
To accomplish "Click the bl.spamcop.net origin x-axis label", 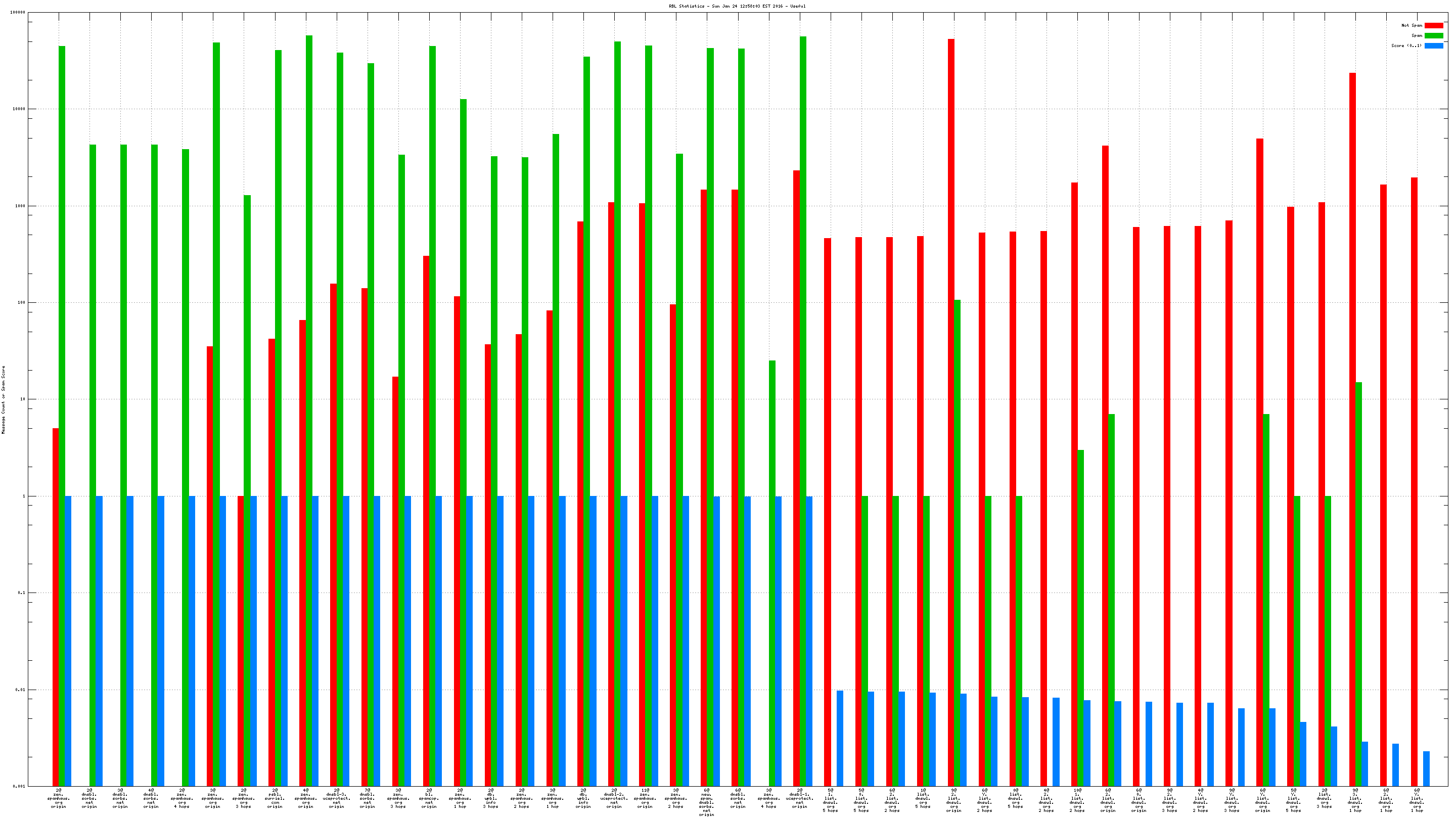I will (x=429, y=798).
